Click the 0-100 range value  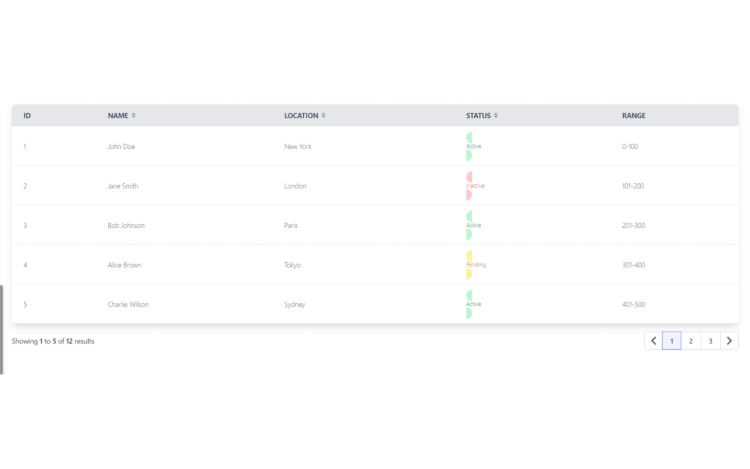click(x=629, y=146)
